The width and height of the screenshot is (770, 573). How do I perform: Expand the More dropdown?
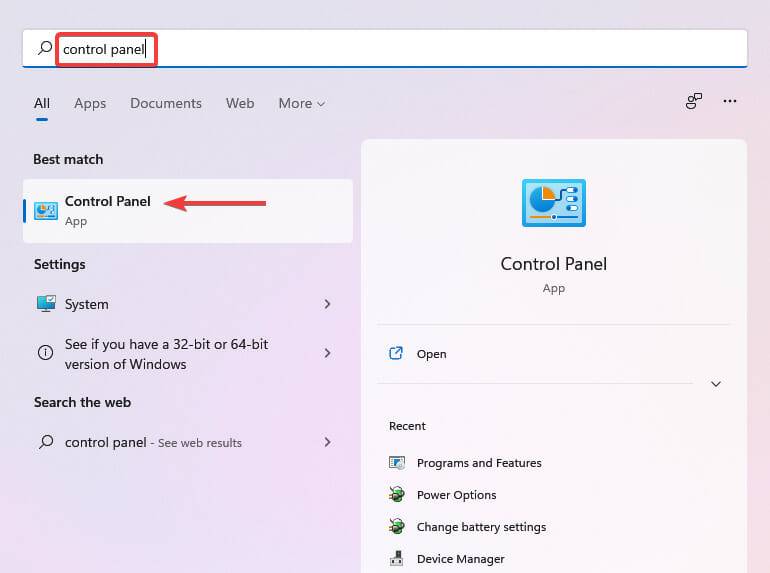click(x=302, y=104)
